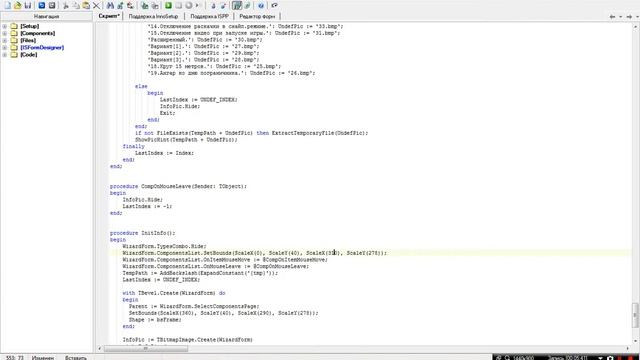This screenshot has height=360, width=640.
Task: Click the help question mark icon
Action: tap(261, 5)
